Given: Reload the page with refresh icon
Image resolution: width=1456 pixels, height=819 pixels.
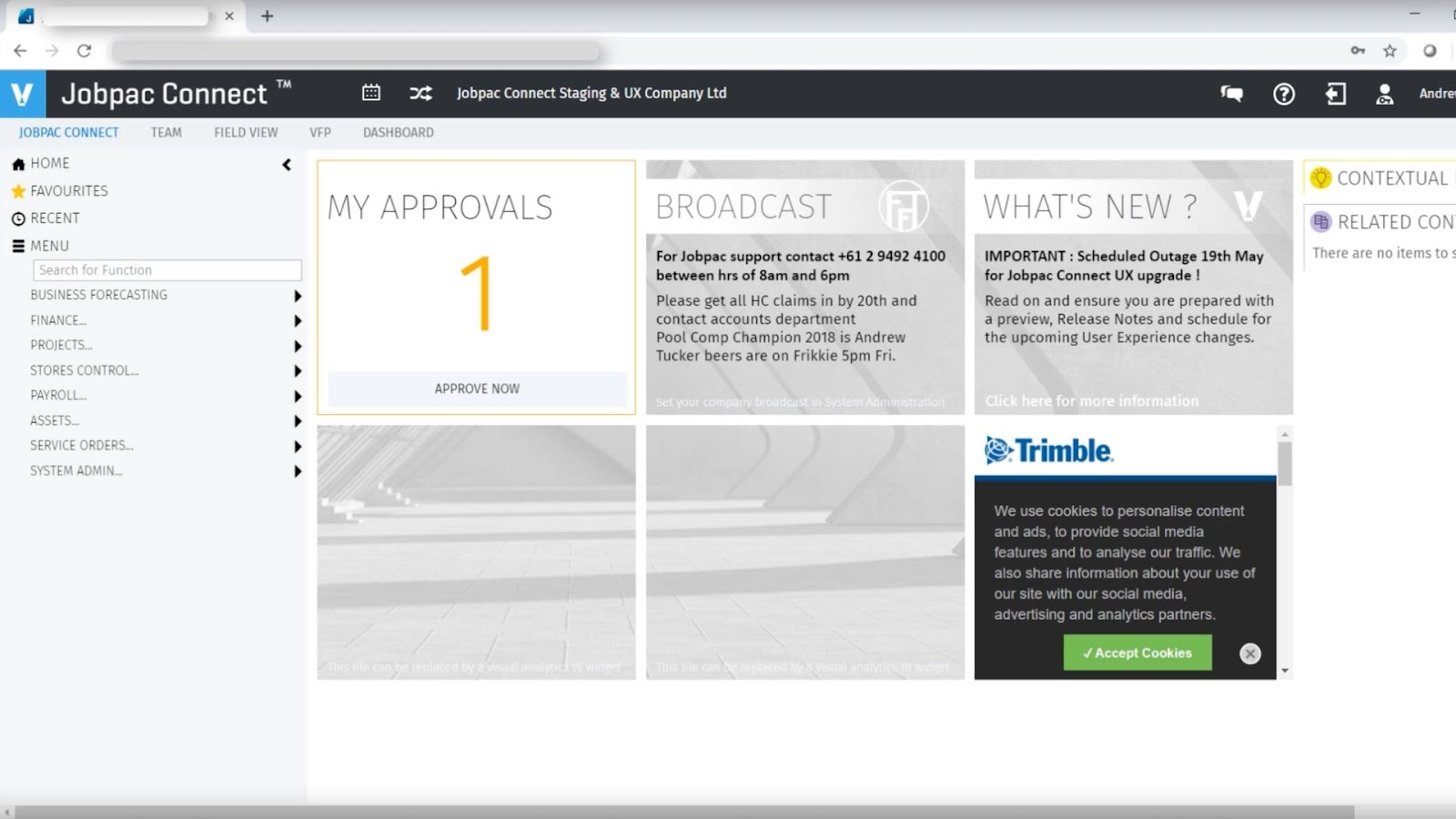Looking at the screenshot, I should (84, 51).
